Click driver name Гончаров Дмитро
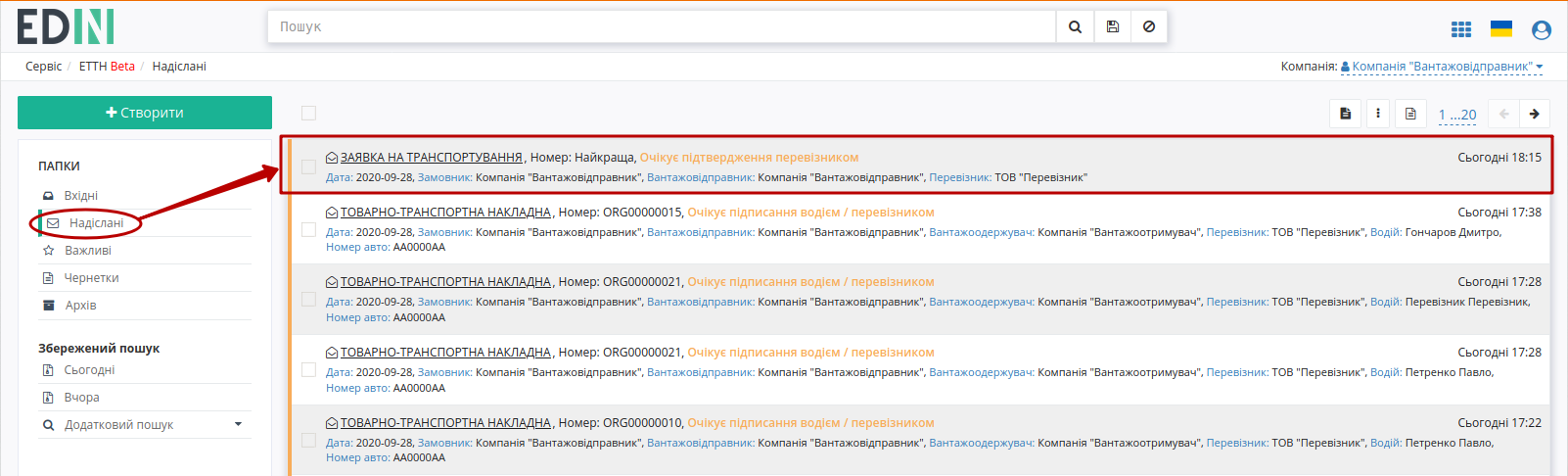1568x476 pixels. [1453, 232]
